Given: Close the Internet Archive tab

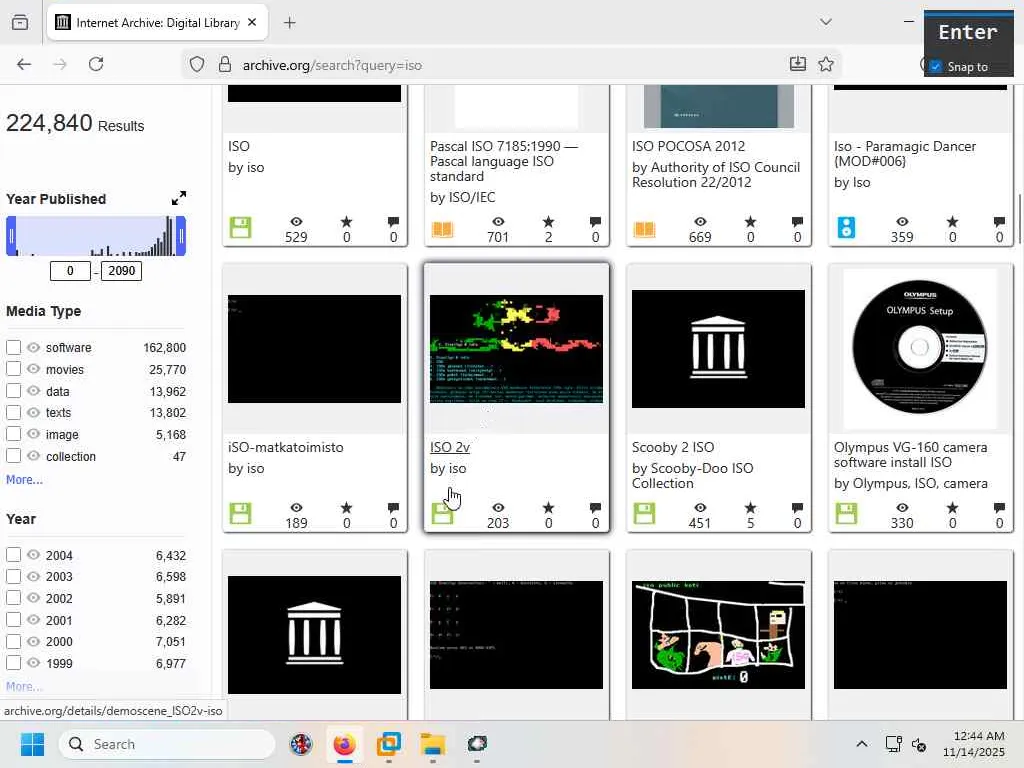Looking at the screenshot, I should pos(252,22).
